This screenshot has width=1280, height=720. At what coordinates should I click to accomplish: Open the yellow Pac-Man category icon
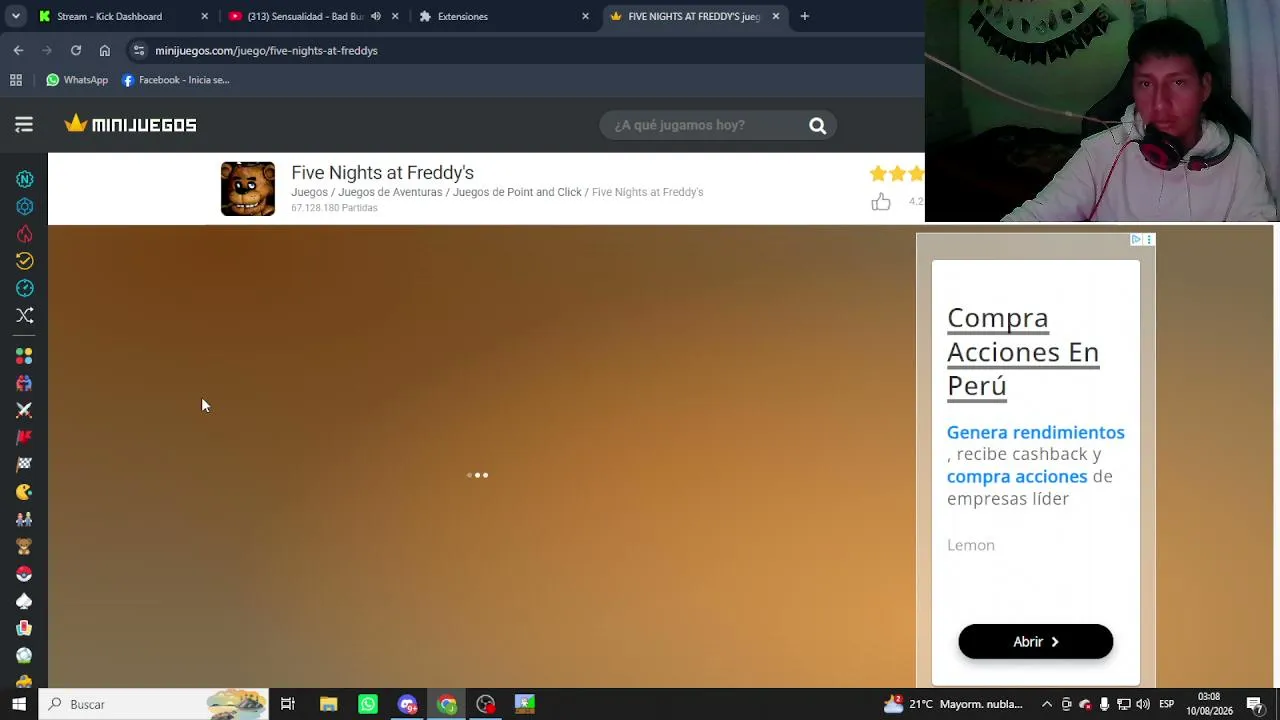pos(24,492)
